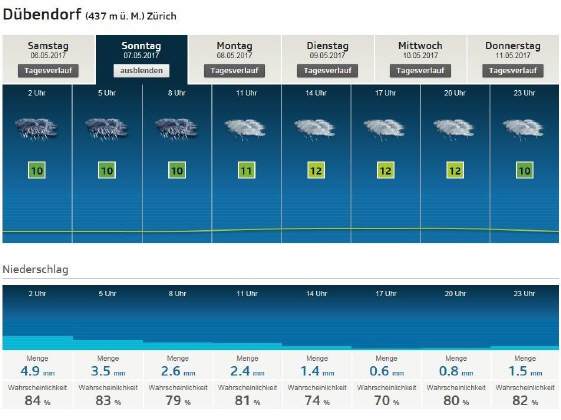Expand Samstag's Tagesverlauf
The image size is (561, 420).
48,70
